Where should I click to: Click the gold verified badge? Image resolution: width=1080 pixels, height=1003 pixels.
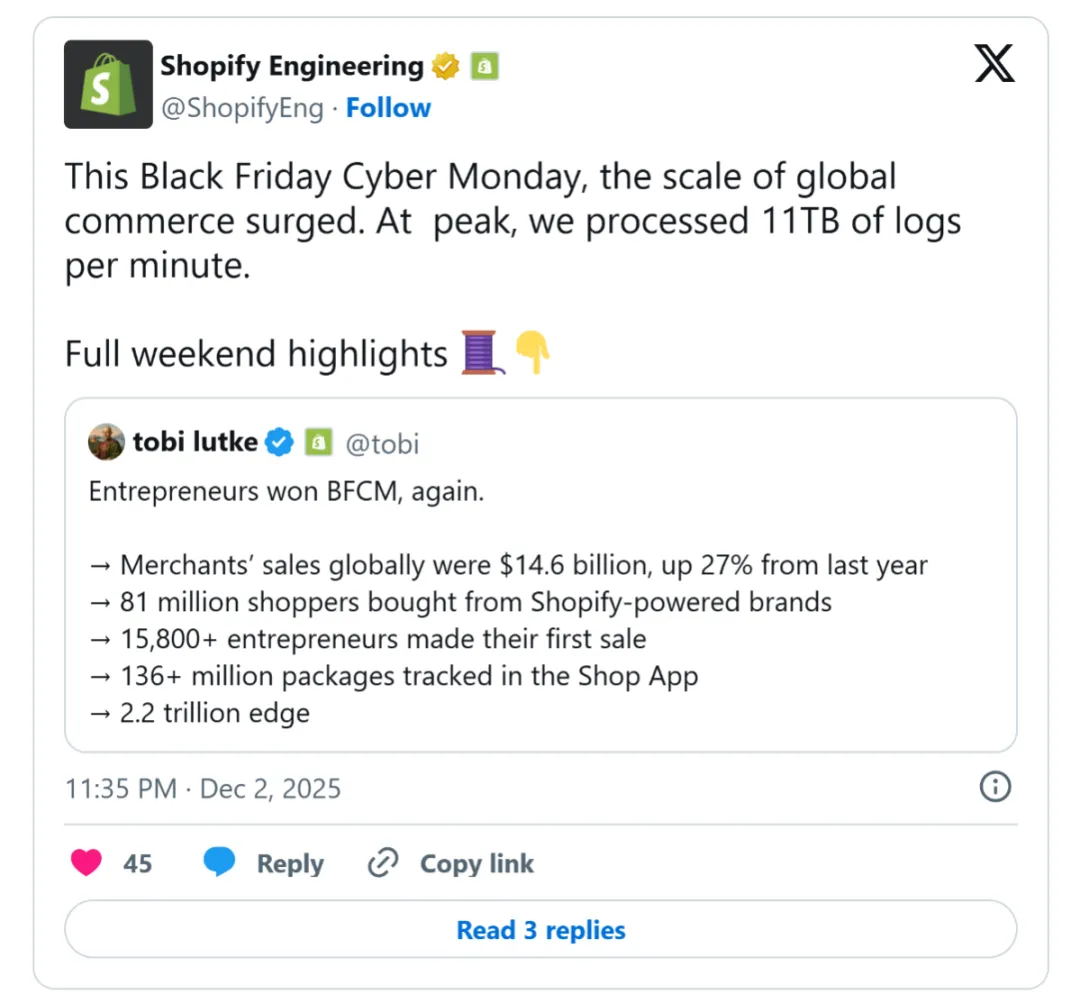446,67
